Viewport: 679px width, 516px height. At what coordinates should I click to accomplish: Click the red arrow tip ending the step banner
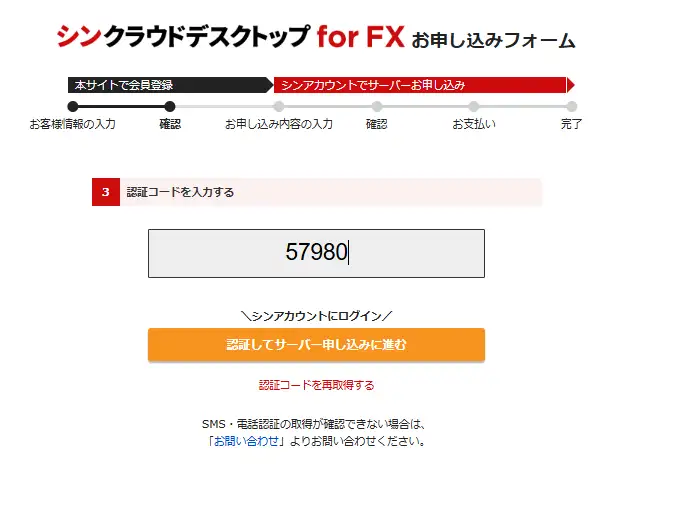[571, 85]
